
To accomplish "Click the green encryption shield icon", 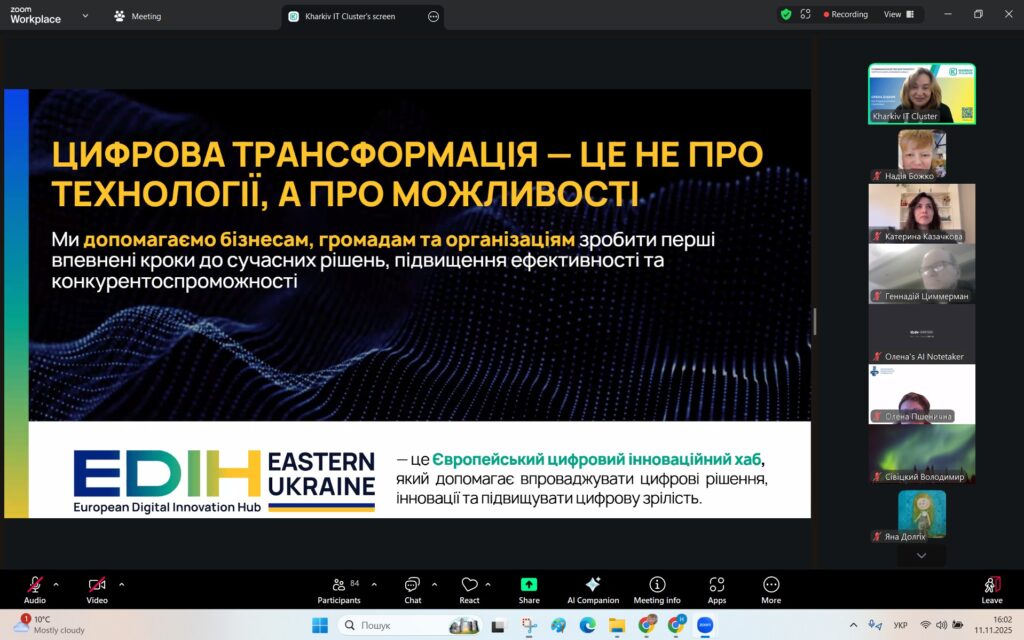I will tap(786, 15).
